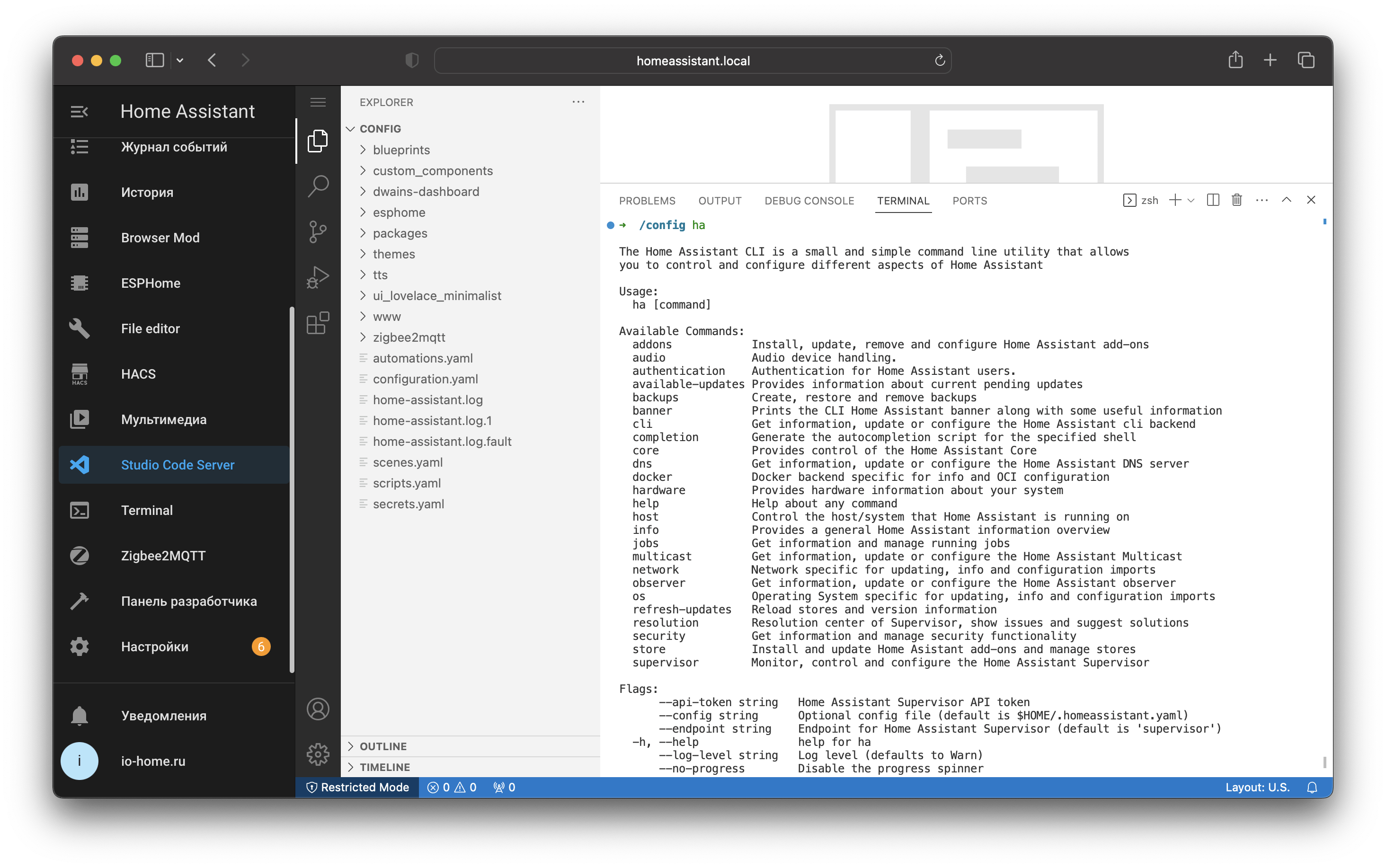Switch to the PORTS tab

pyautogui.click(x=969, y=200)
